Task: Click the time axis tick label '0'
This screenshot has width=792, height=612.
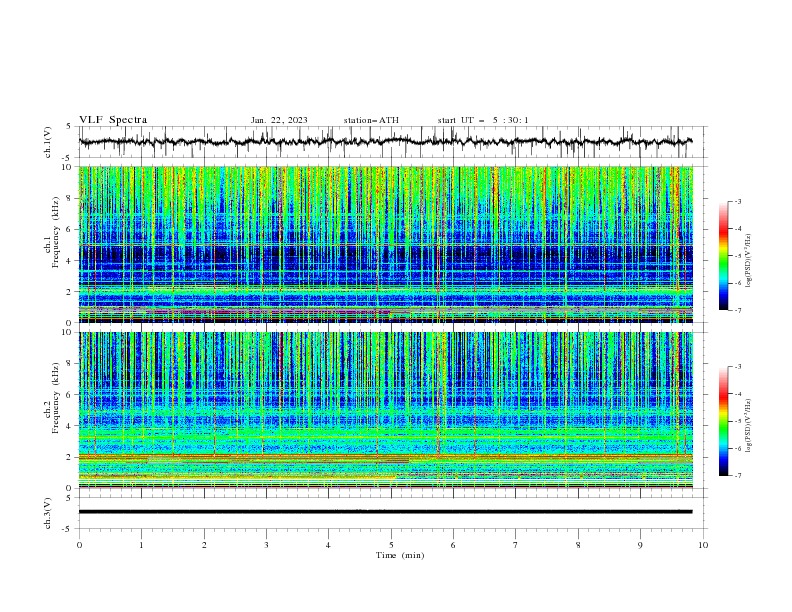Action: tap(79, 545)
